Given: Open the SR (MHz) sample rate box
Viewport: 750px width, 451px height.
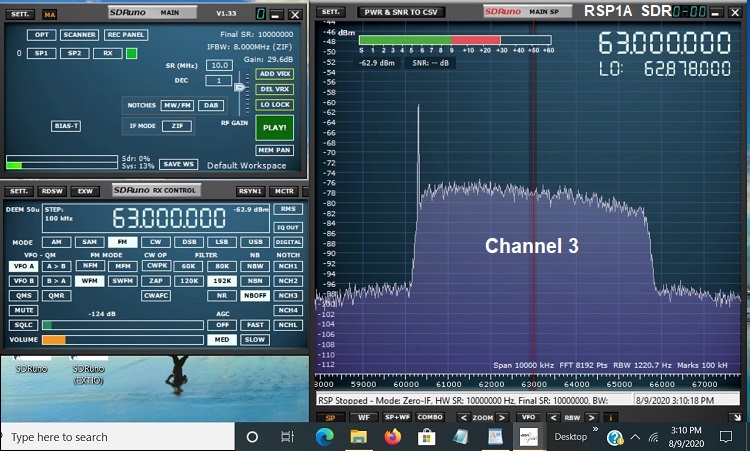Looking at the screenshot, I should 218,65.
